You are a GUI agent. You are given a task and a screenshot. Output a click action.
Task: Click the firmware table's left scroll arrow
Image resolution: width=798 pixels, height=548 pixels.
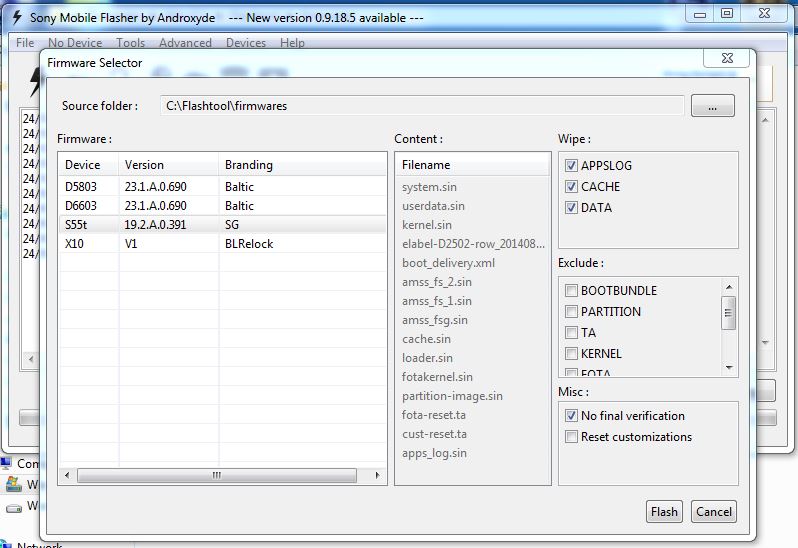click(x=67, y=476)
